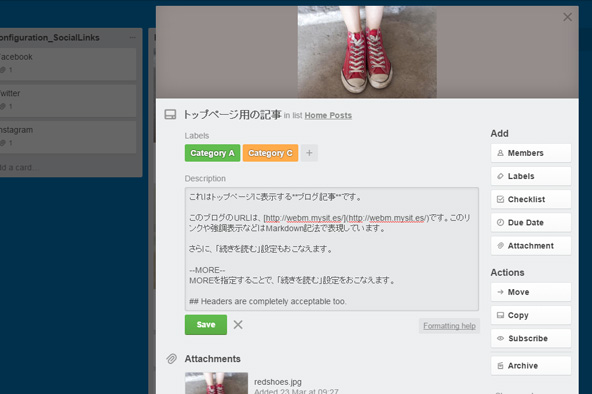The width and height of the screenshot is (592, 394).
Task: Click the redshoes.jpg file name
Action: click(278, 382)
